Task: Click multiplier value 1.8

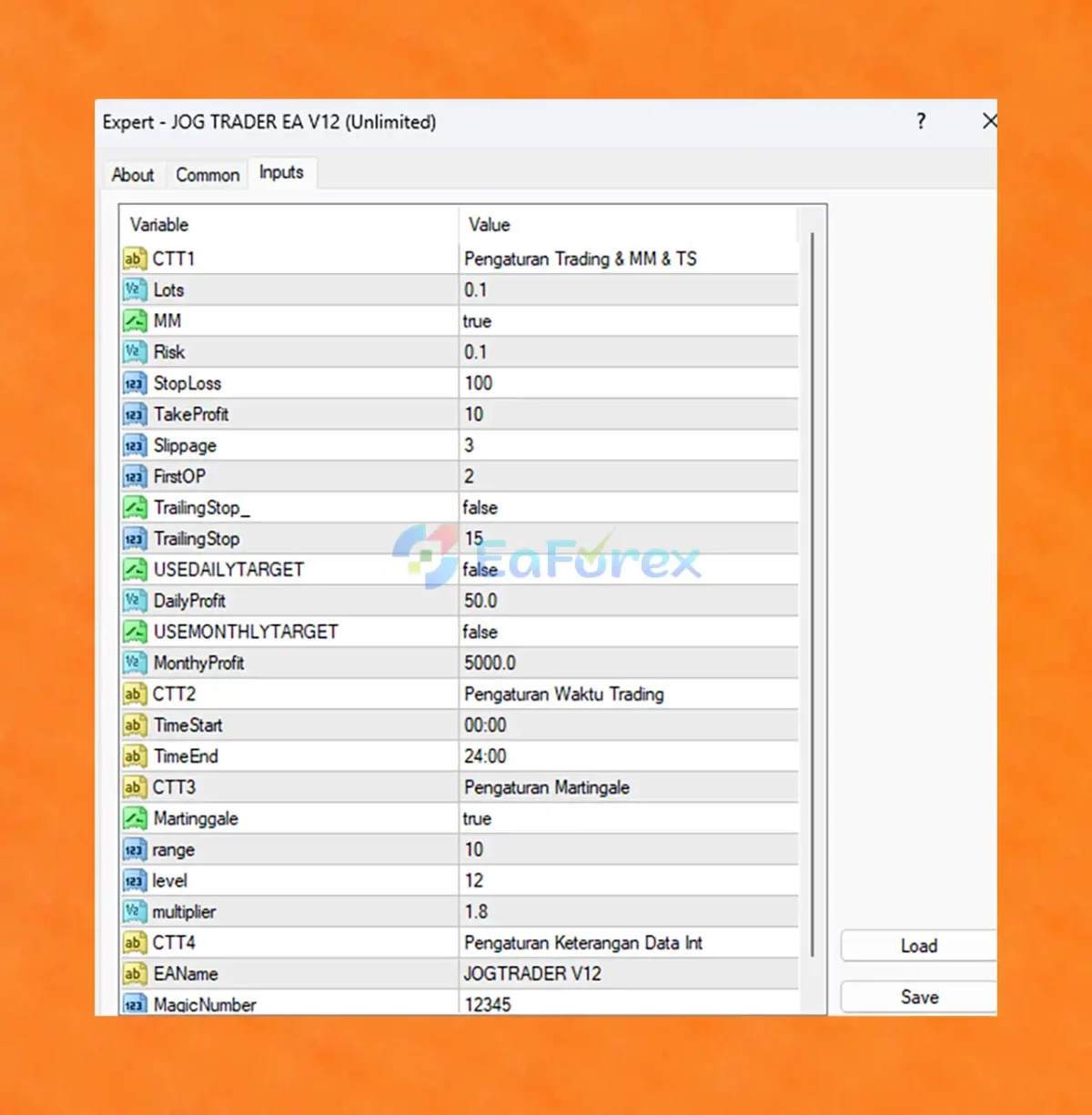Action: (x=476, y=912)
